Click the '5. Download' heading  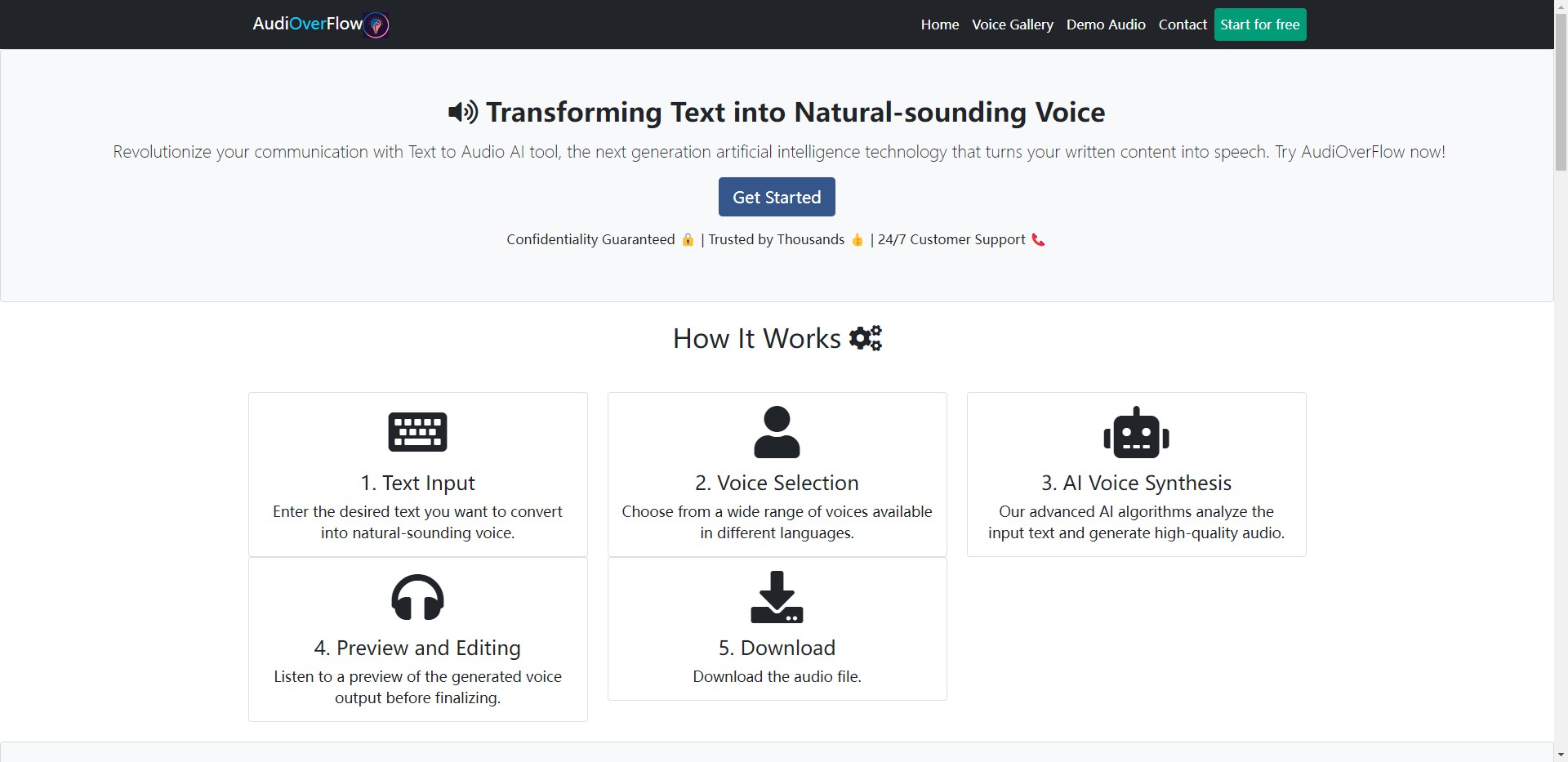(777, 648)
